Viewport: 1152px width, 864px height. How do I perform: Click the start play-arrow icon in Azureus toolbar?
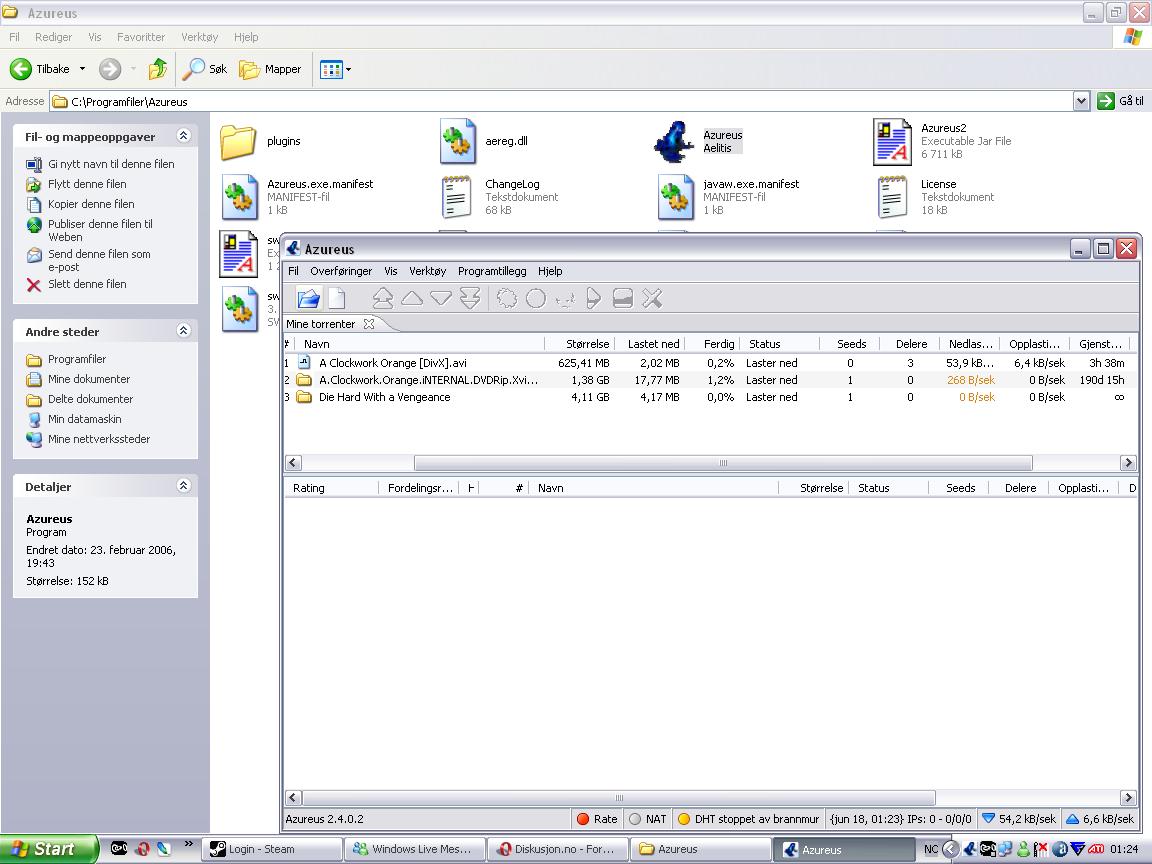click(x=594, y=298)
